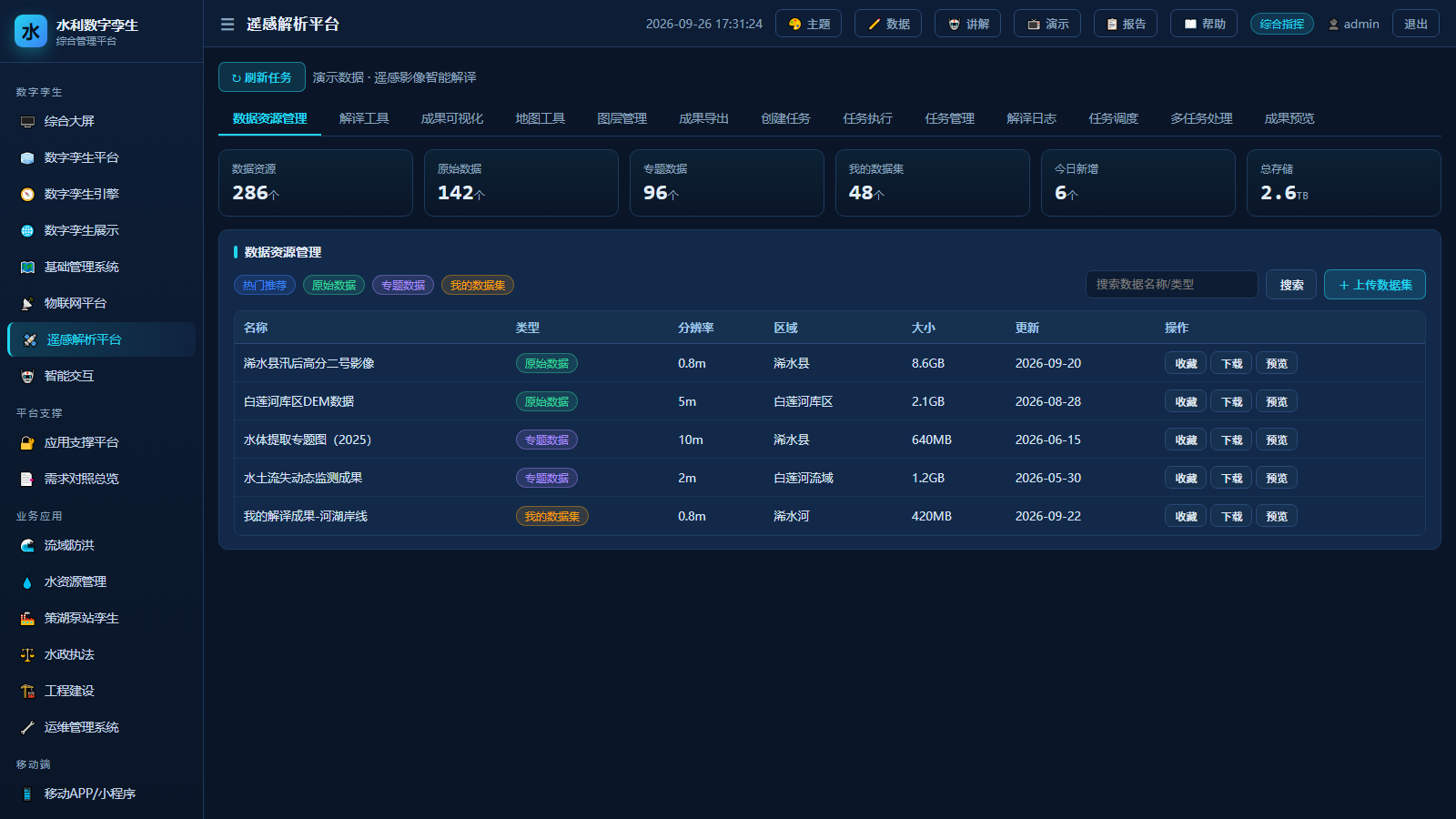Click 收藏 for 浠水县汛后高分二号影像

click(1186, 363)
